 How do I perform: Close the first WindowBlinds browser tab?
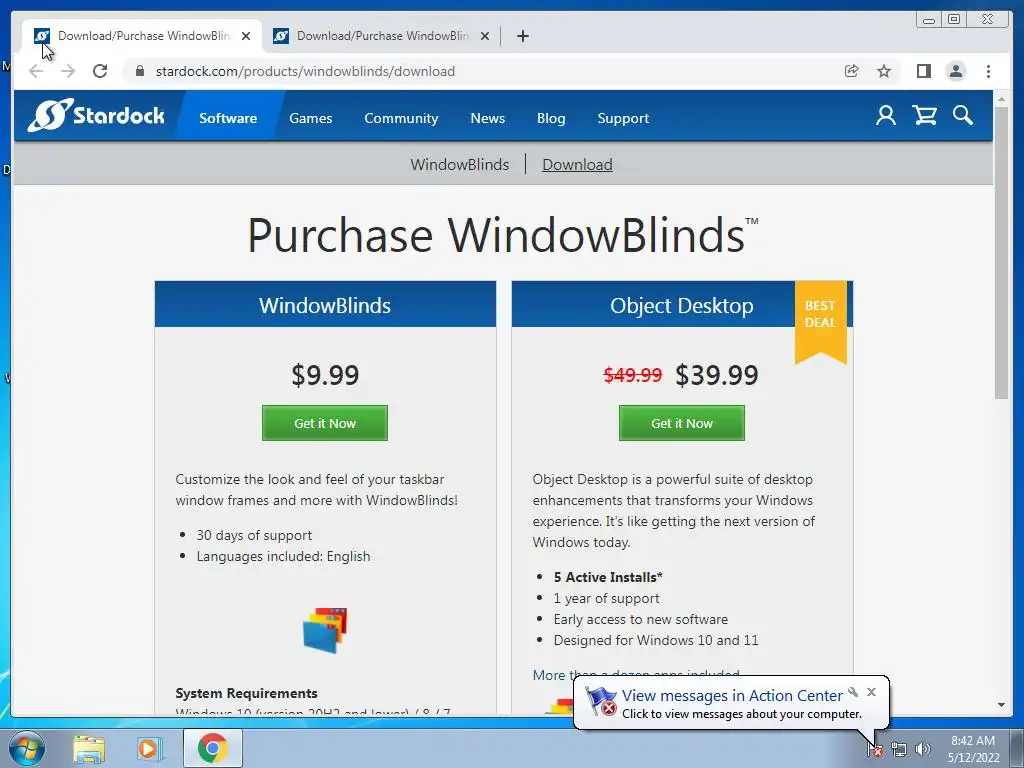[x=246, y=36]
